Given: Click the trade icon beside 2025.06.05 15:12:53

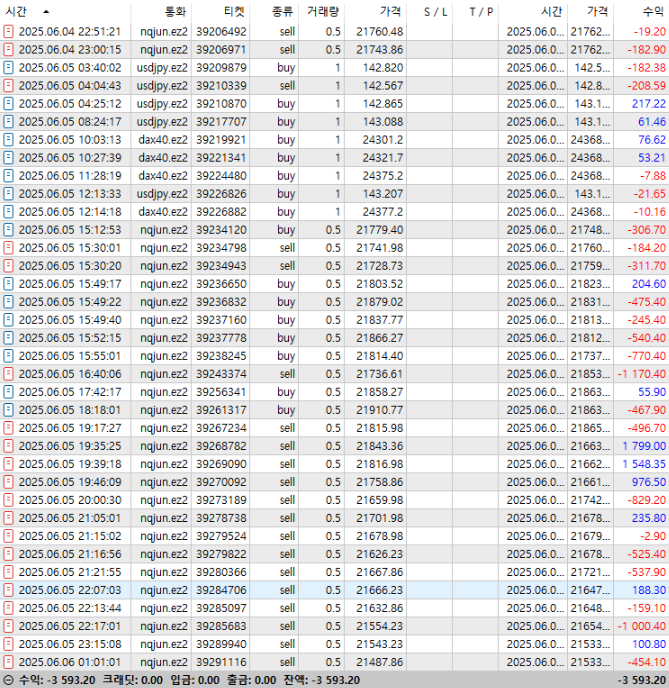Looking at the screenshot, I should point(8,230).
